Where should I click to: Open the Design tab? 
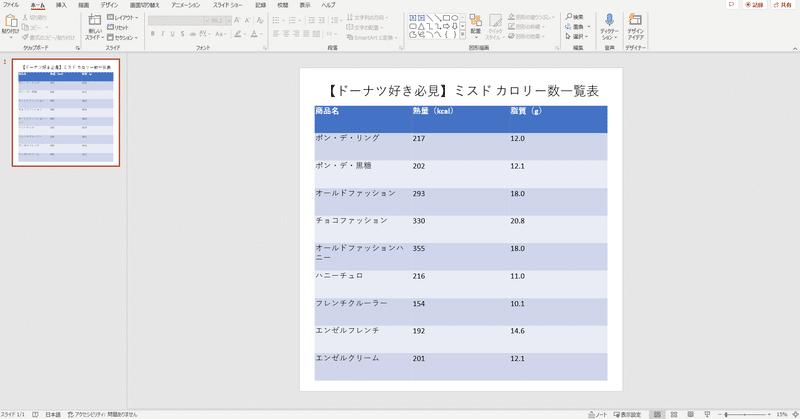click(x=109, y=5)
